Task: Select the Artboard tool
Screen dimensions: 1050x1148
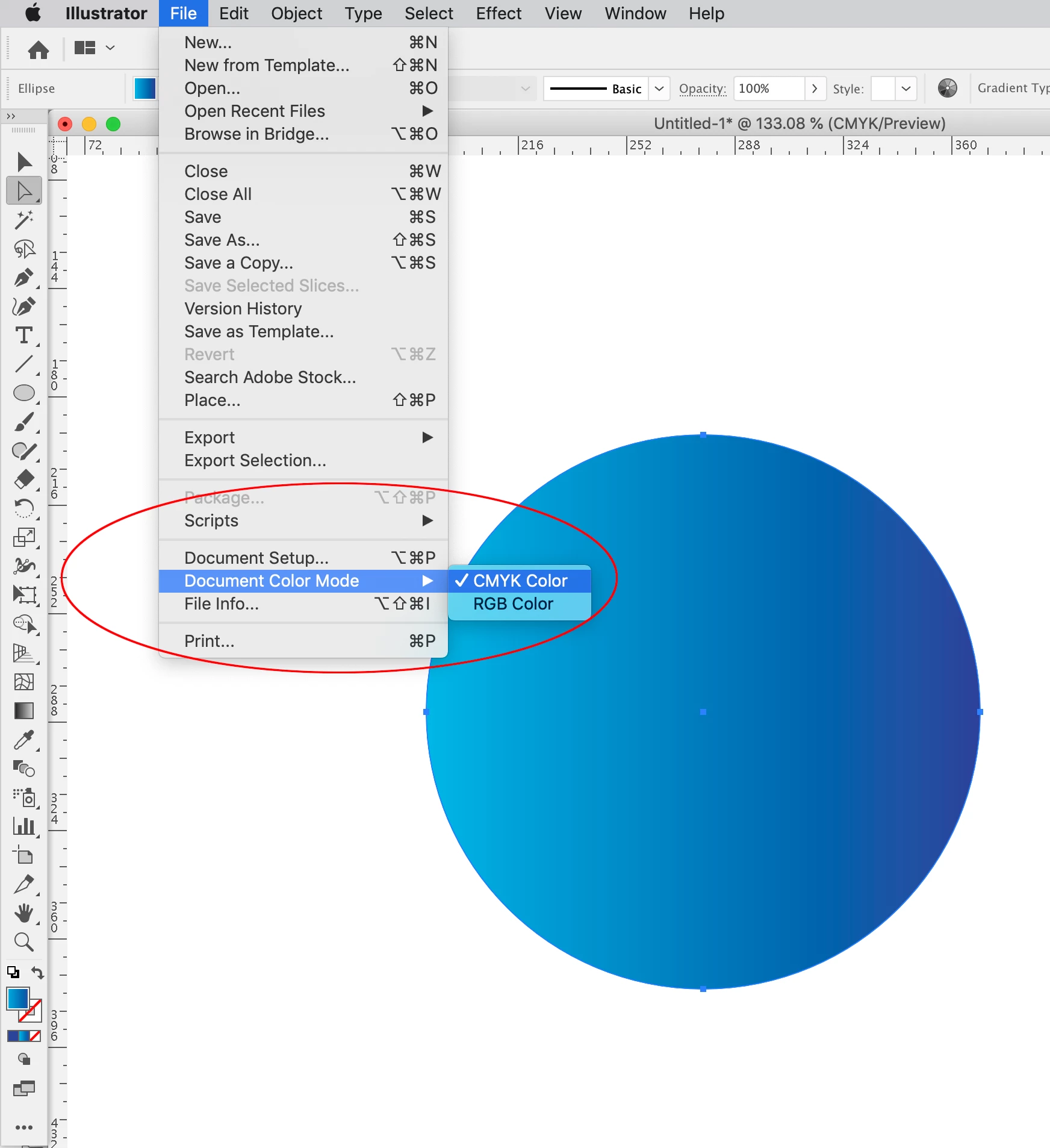Action: 24,855
